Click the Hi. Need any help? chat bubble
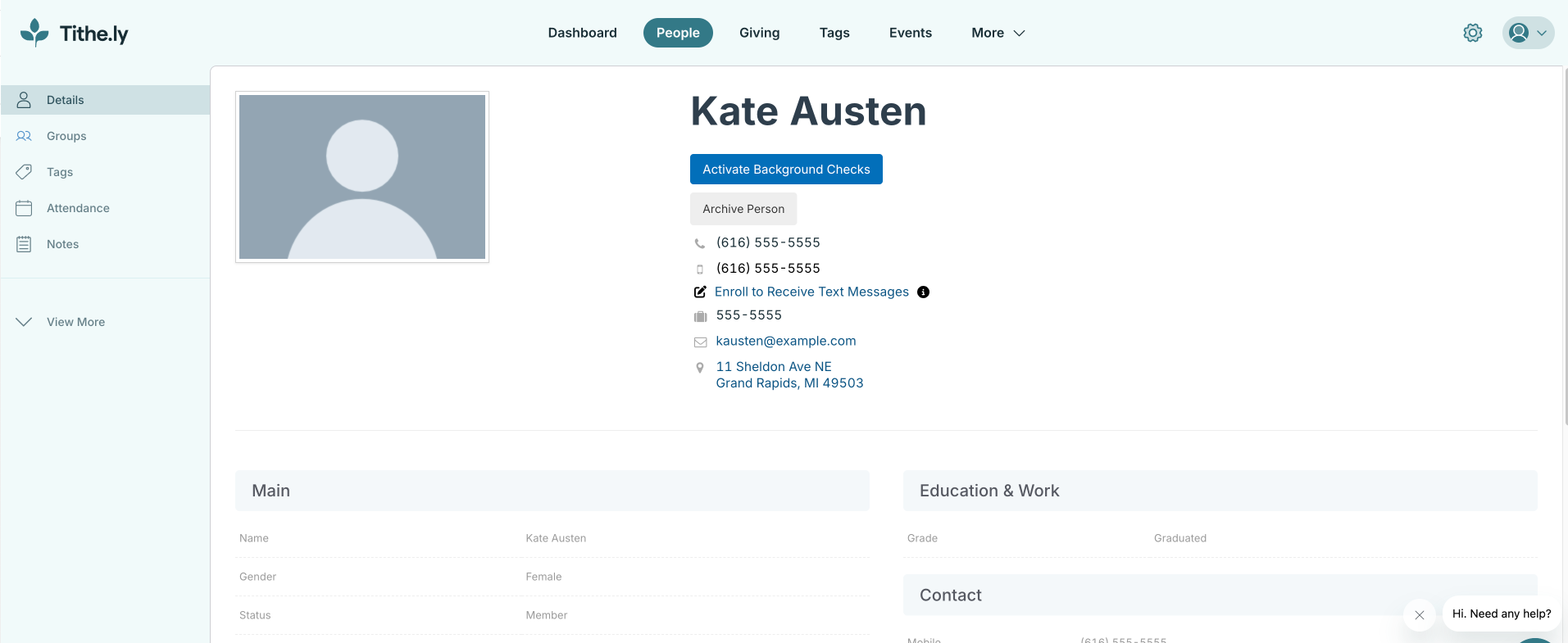This screenshot has width=1568, height=643. 1502,614
